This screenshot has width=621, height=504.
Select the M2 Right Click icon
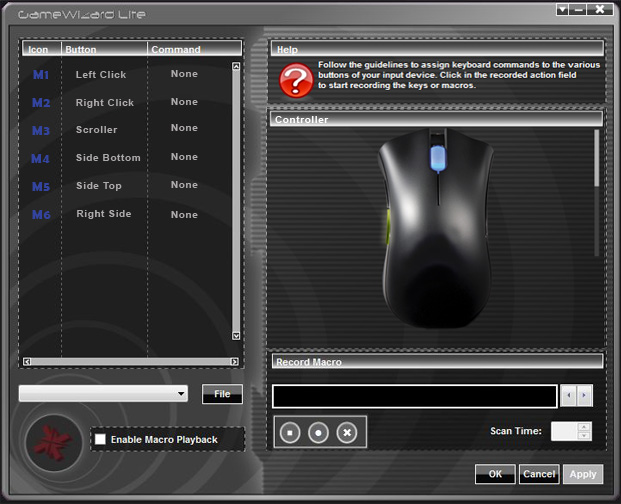pyautogui.click(x=40, y=103)
